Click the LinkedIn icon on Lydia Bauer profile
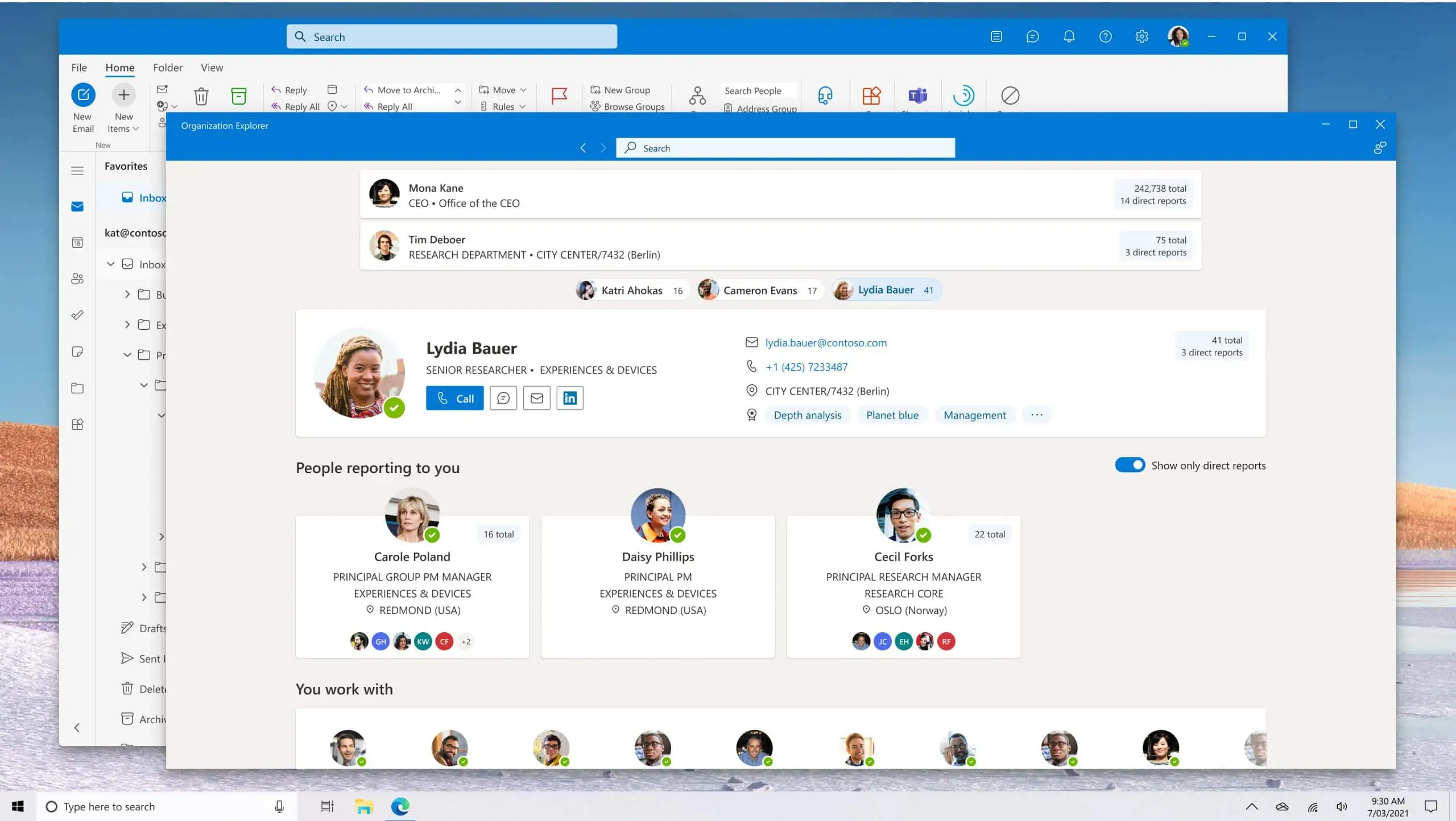1456x821 pixels. 570,398
